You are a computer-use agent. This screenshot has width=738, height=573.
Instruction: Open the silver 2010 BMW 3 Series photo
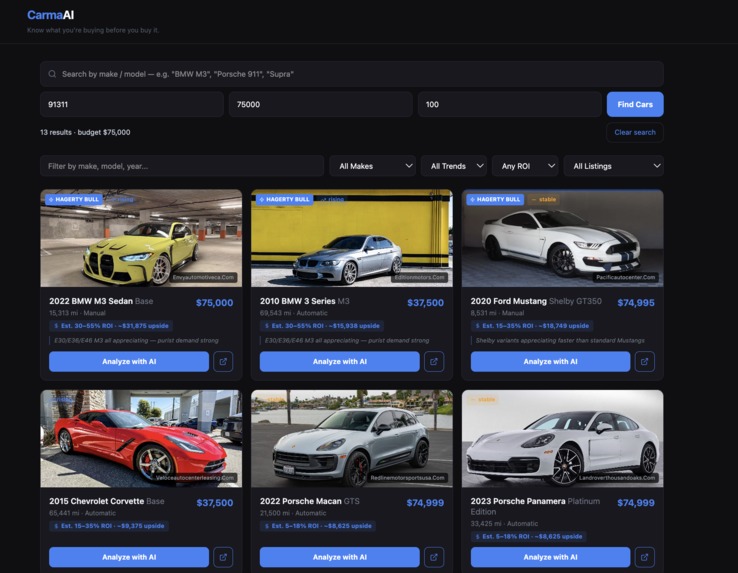point(352,238)
